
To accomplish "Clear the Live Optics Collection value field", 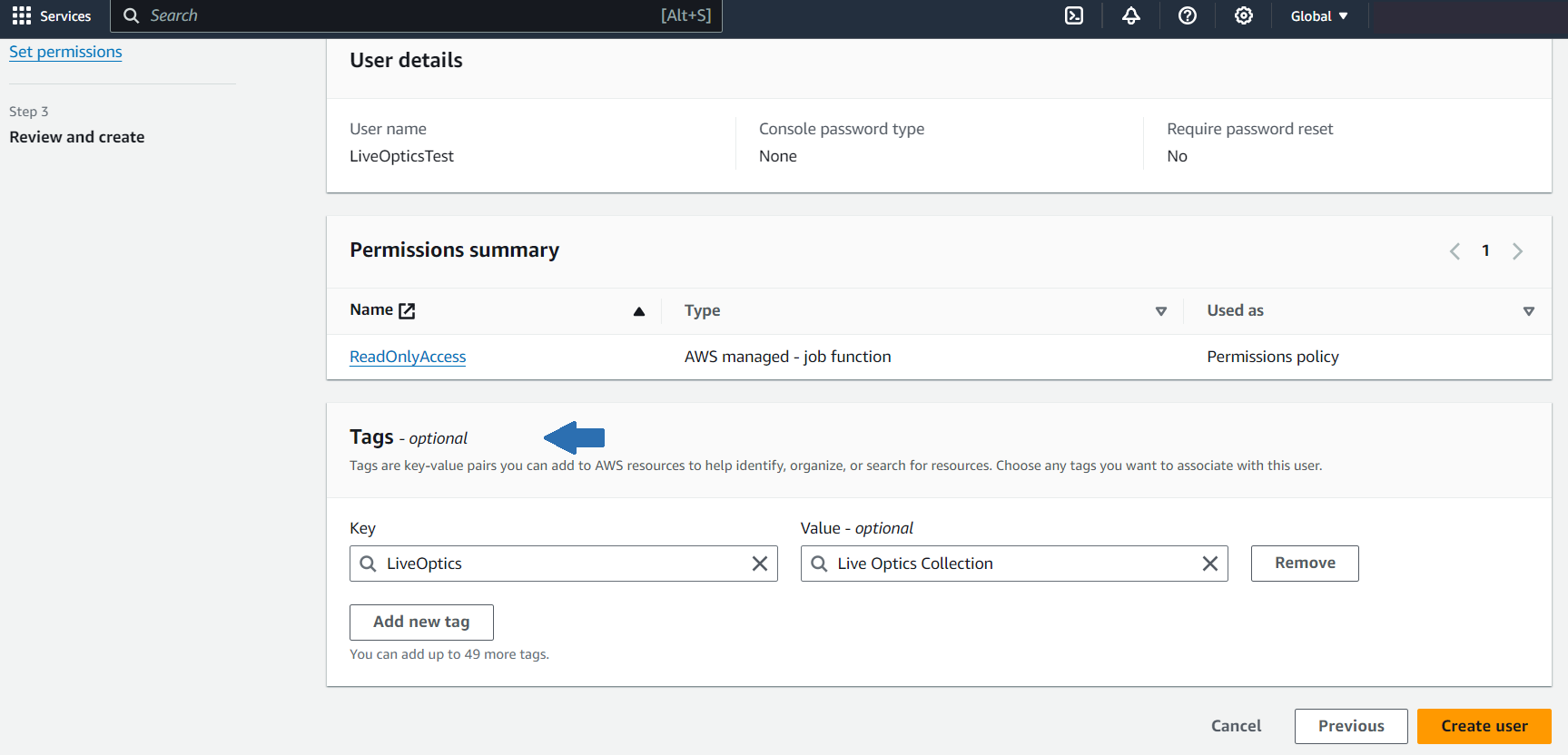I will coord(1210,564).
